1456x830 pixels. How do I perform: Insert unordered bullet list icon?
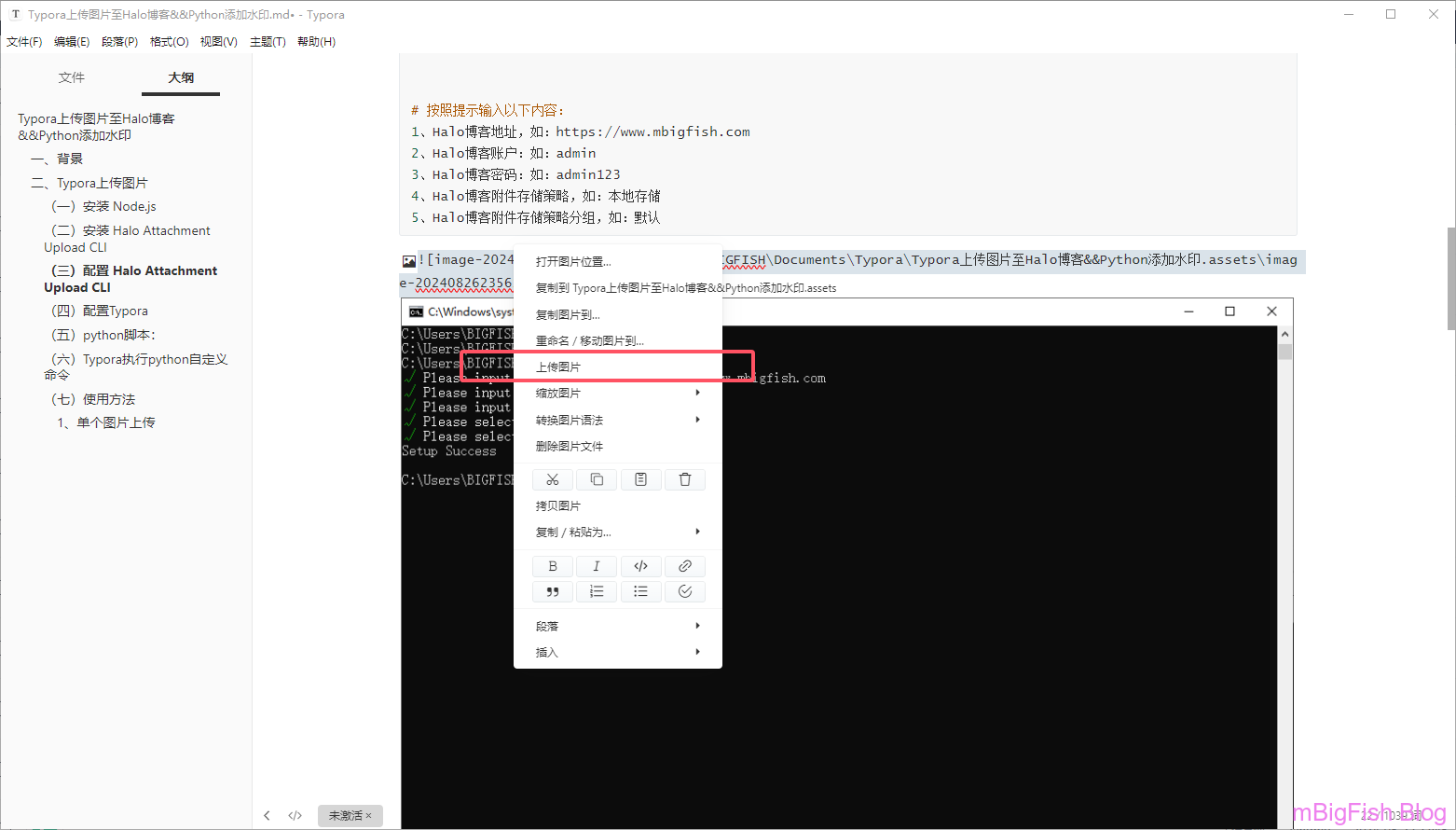(640, 591)
